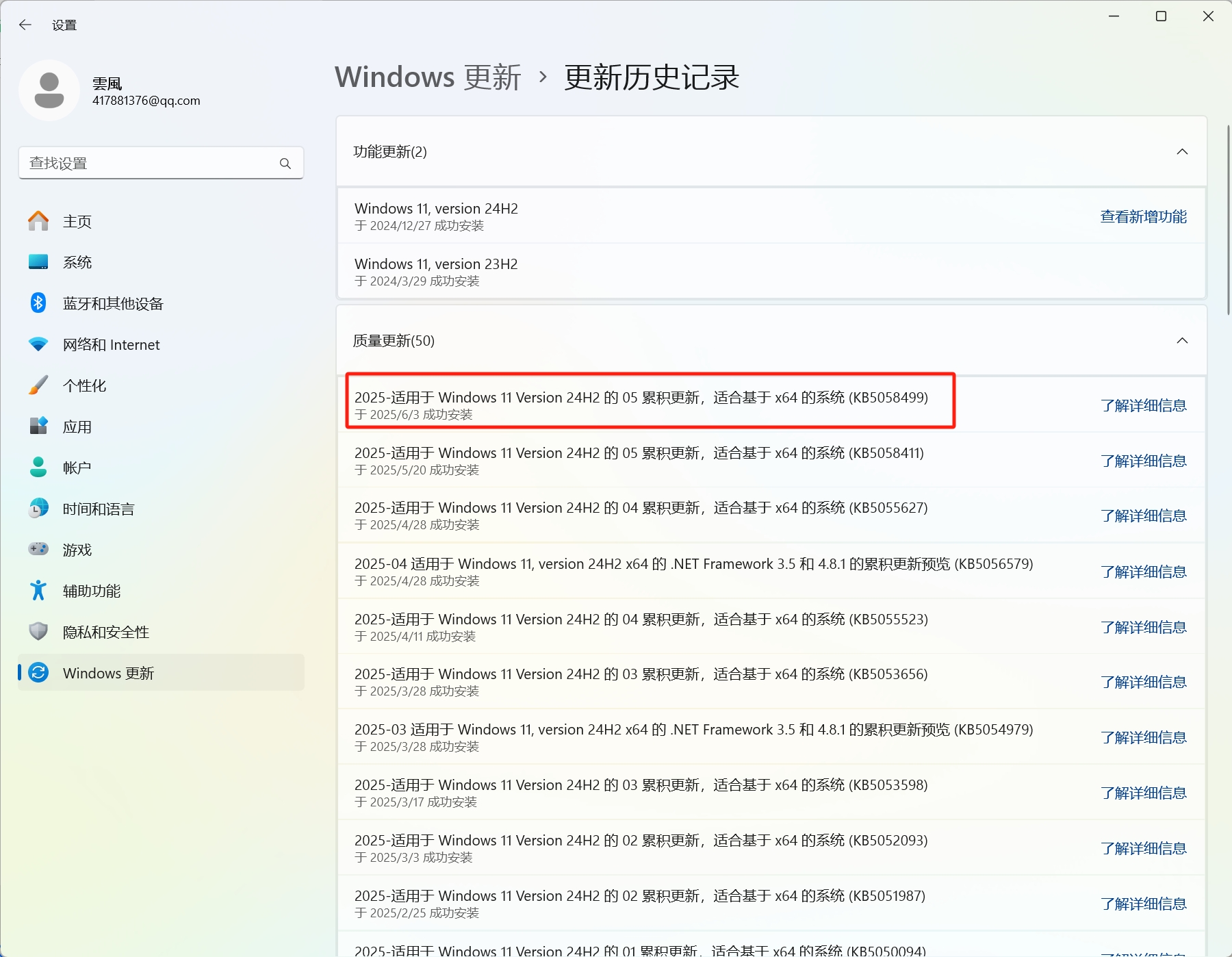
Task: Click the KB5058411 update title
Action: click(x=639, y=452)
